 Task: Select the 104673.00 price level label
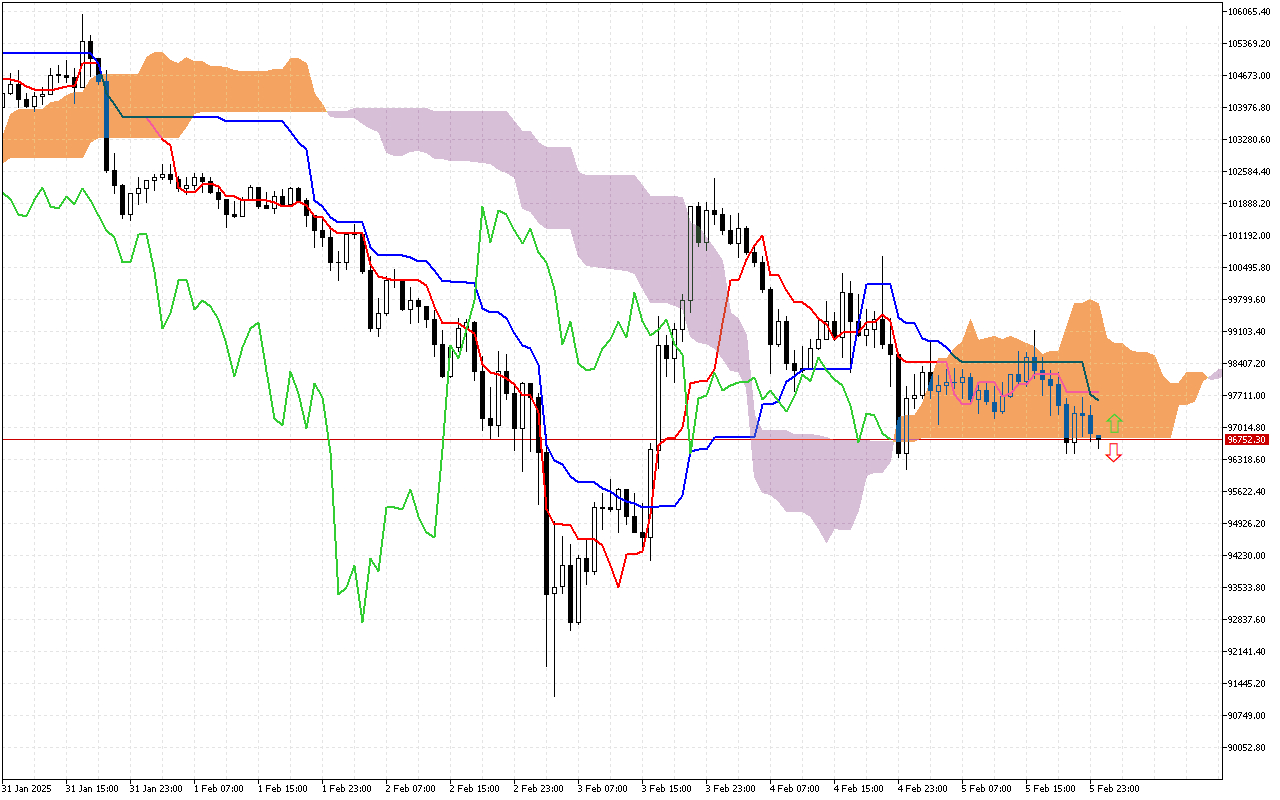pyautogui.click(x=1250, y=76)
